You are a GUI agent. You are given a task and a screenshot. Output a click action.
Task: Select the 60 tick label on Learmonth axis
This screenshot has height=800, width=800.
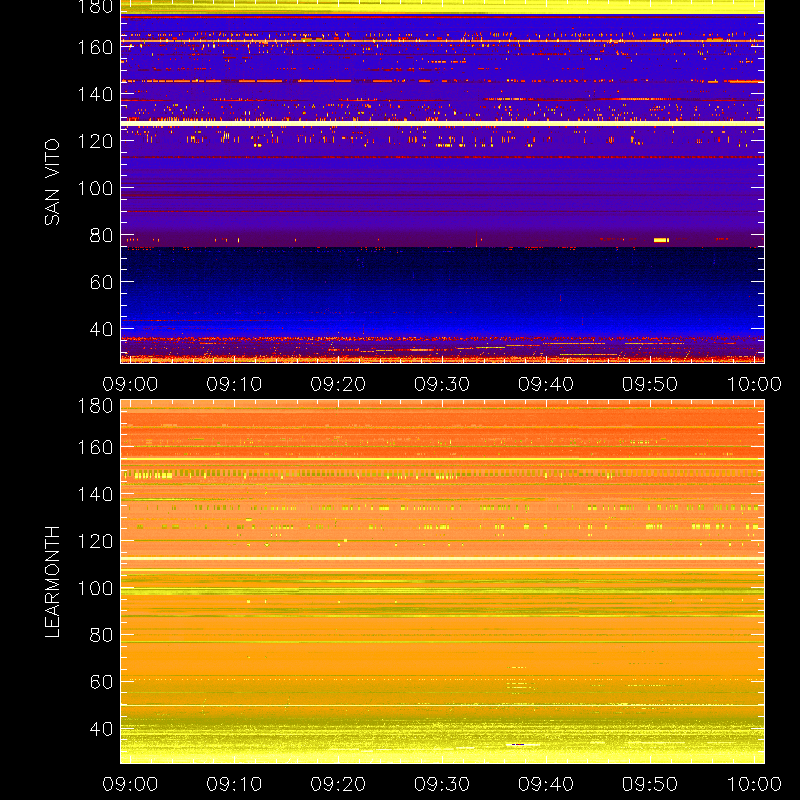click(x=102, y=682)
